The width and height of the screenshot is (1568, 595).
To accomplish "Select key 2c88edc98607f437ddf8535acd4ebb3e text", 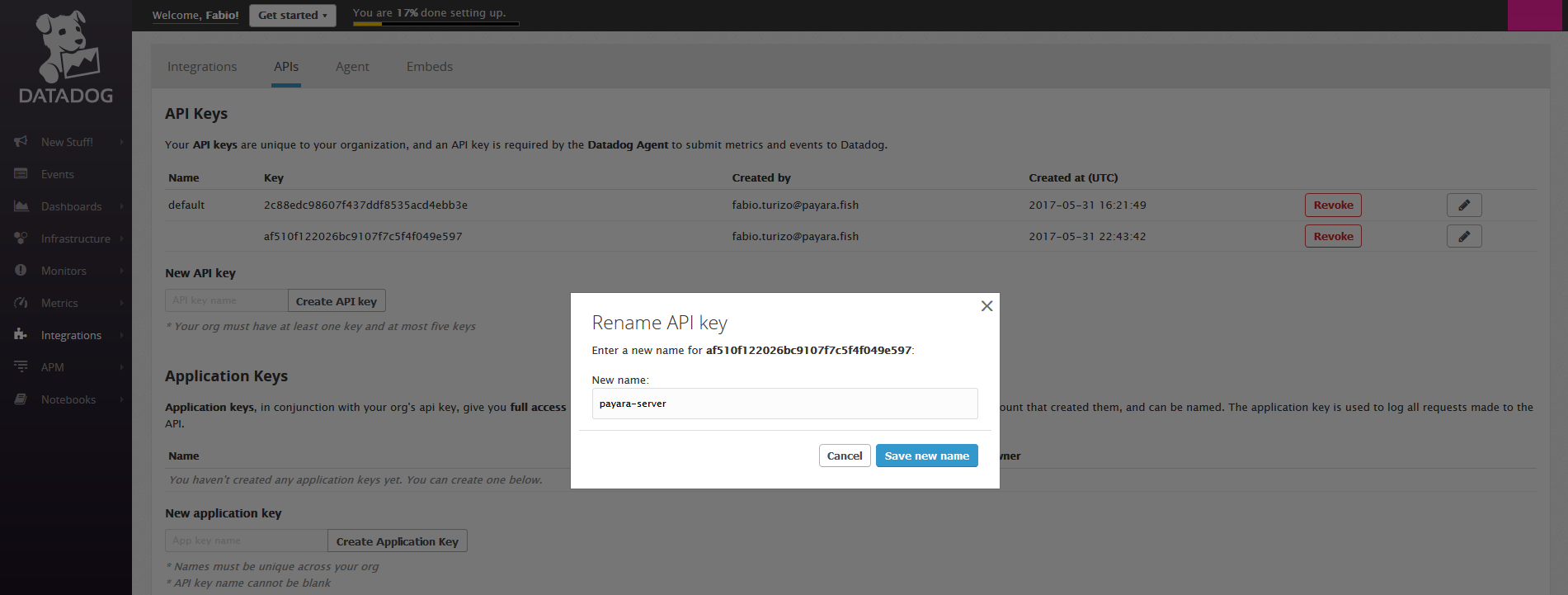I will tap(365, 205).
